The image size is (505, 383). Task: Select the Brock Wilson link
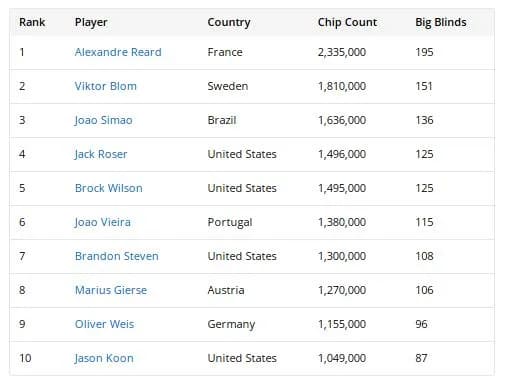109,188
